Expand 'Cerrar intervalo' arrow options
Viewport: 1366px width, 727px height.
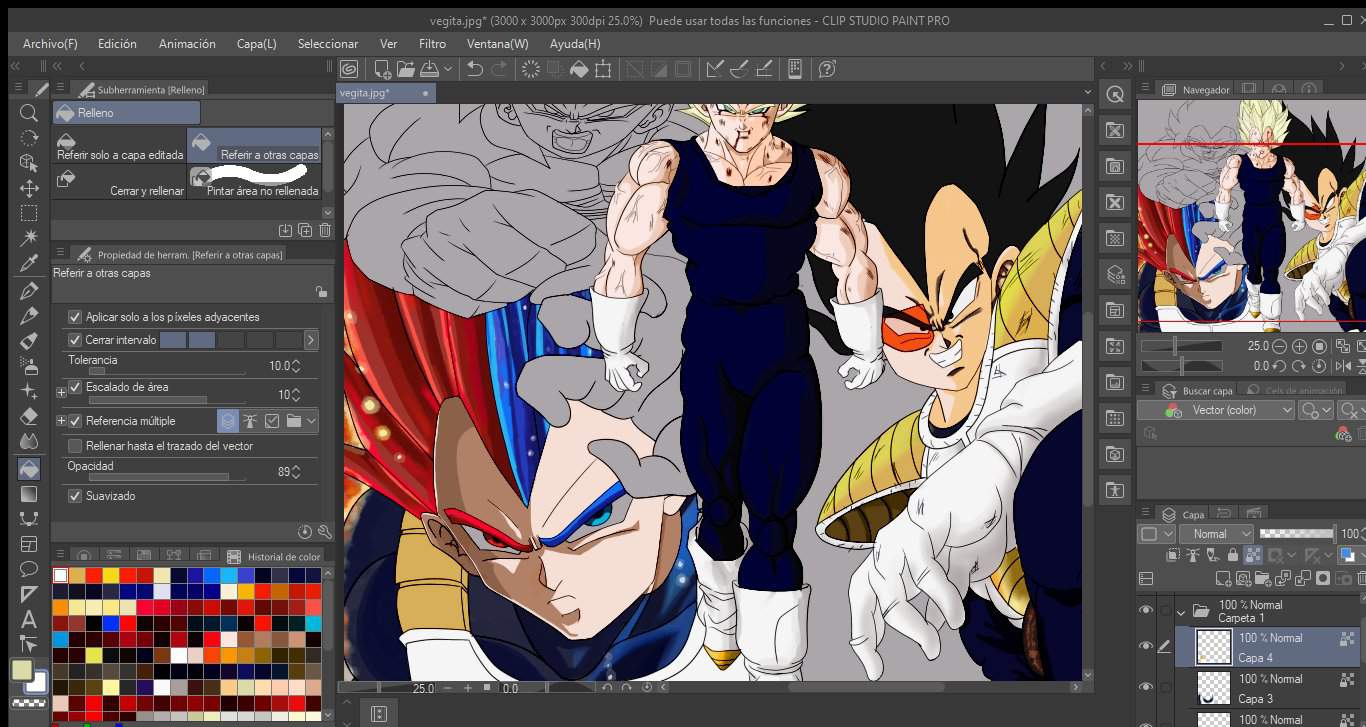click(x=311, y=340)
